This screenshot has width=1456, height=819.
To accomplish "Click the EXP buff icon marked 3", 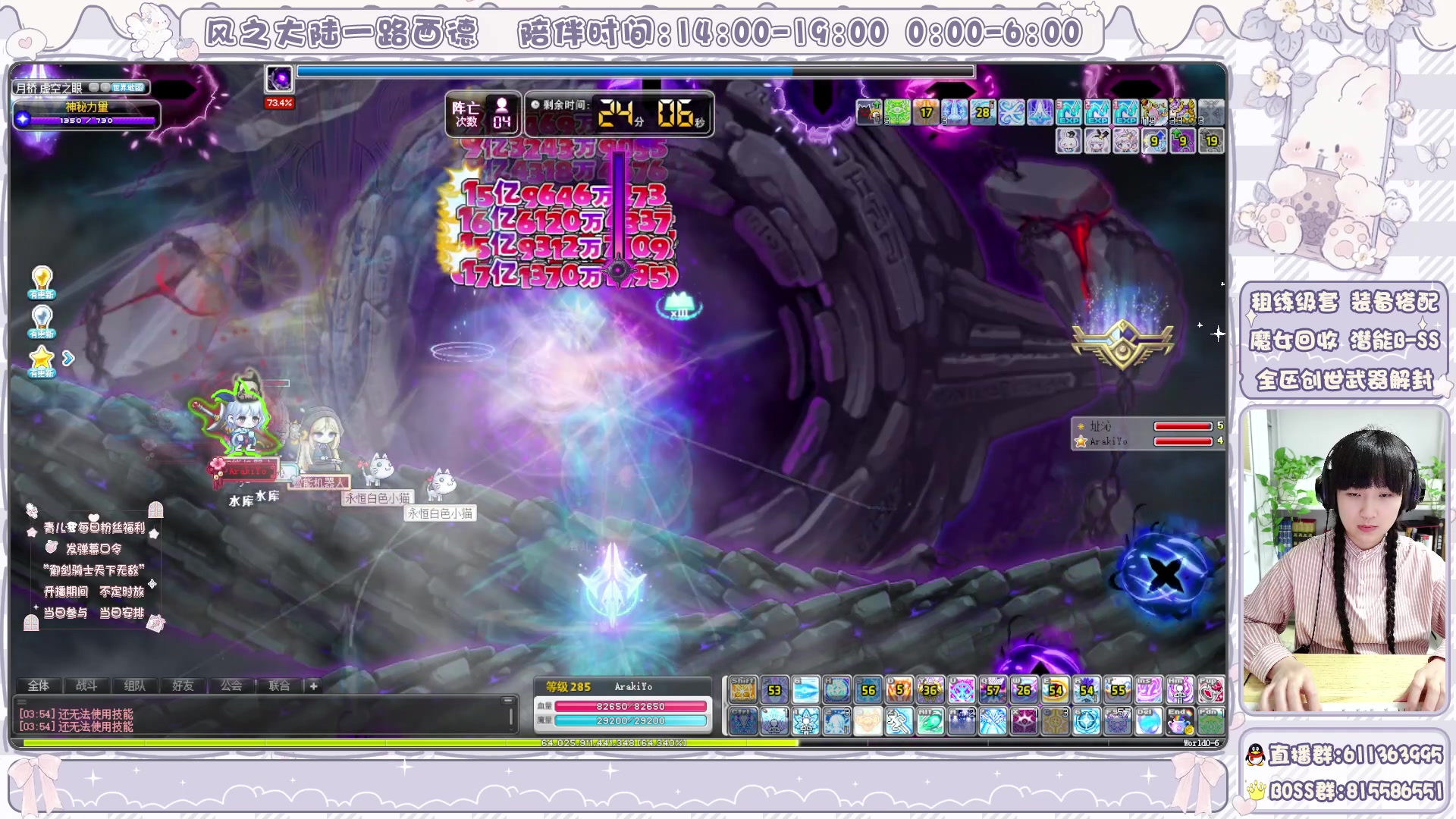I will click(x=1068, y=112).
